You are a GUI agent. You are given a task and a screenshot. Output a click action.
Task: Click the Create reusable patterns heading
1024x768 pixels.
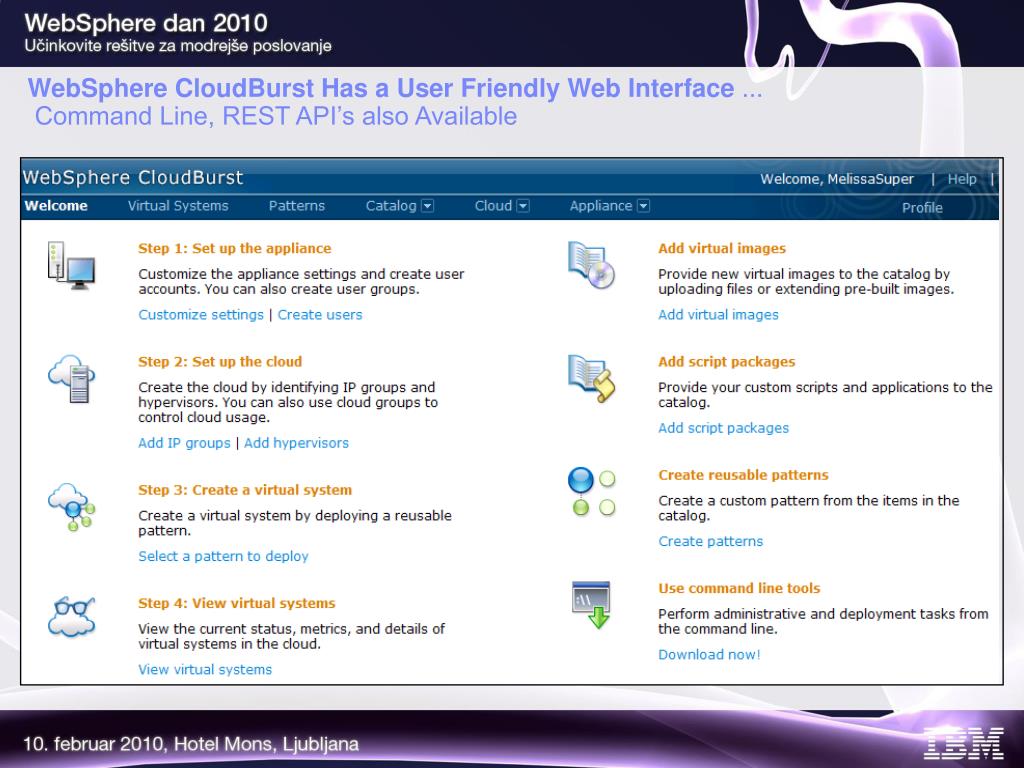tap(743, 475)
